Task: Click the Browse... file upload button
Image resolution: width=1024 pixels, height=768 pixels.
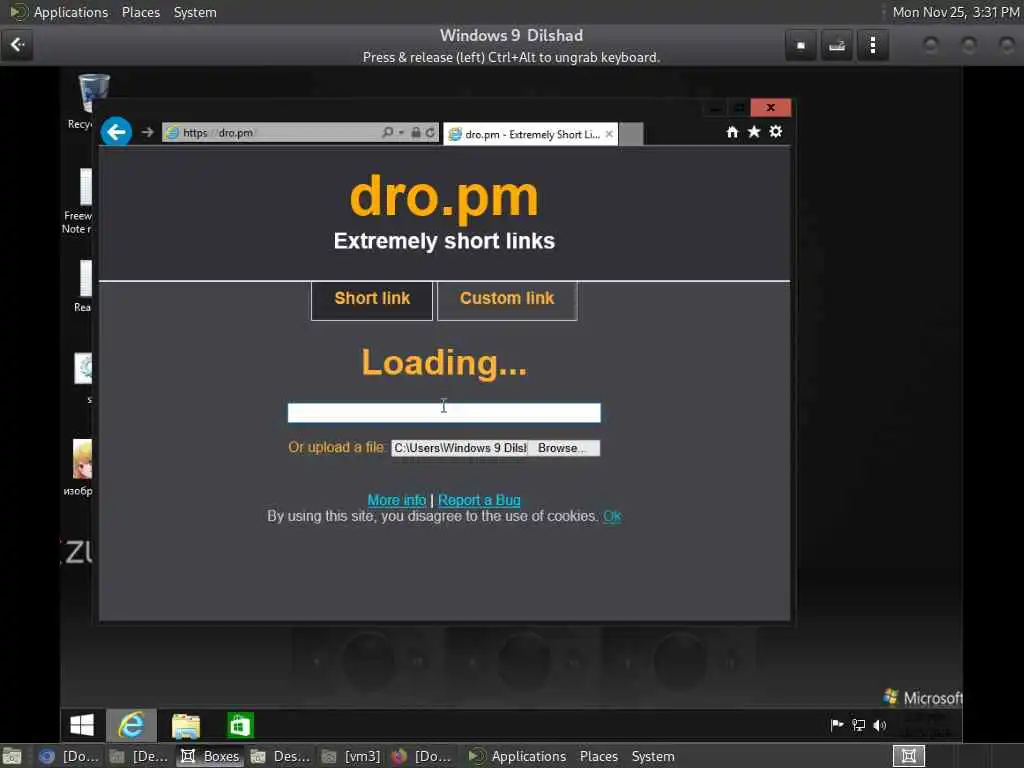Action: click(564, 448)
